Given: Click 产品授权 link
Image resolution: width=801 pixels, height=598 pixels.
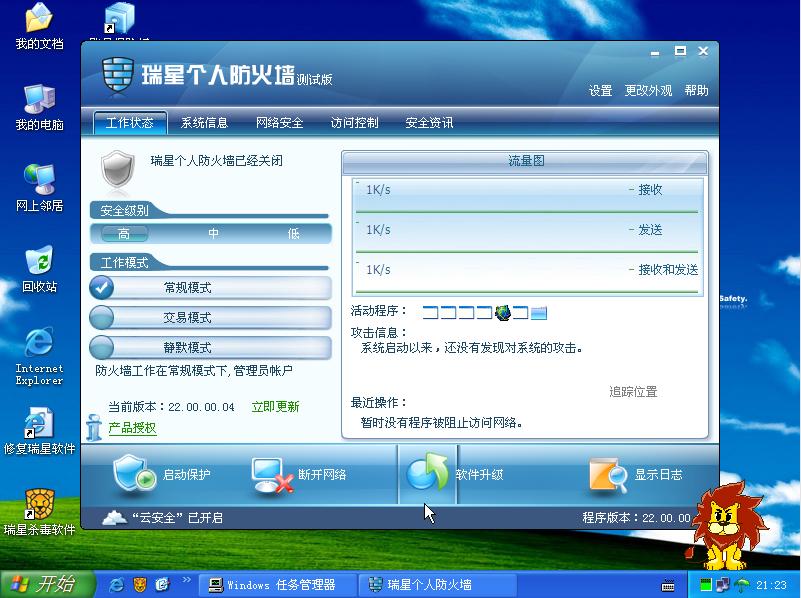Looking at the screenshot, I should [132, 428].
